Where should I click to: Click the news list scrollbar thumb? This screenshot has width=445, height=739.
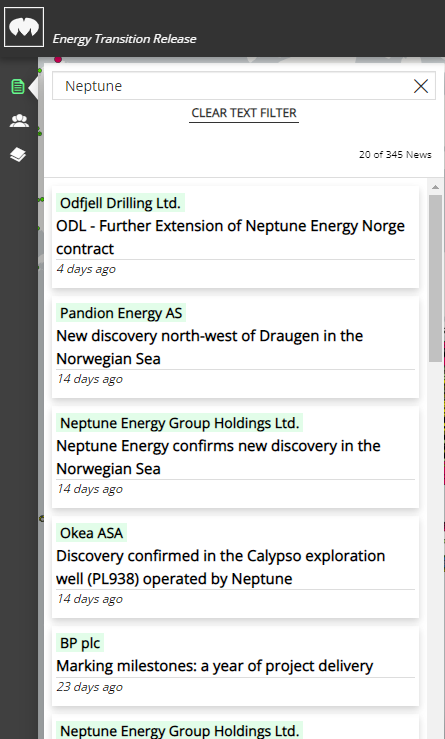tap(435, 278)
